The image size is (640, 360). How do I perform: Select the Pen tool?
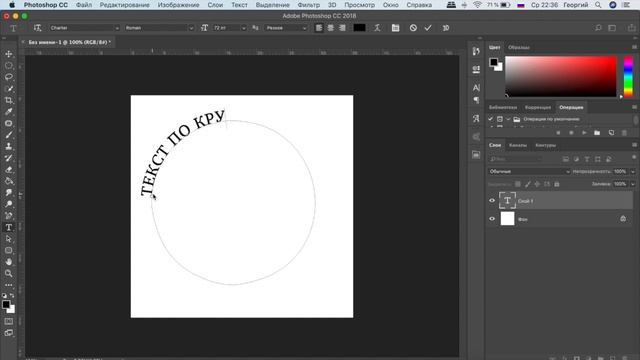pyautogui.click(x=9, y=216)
